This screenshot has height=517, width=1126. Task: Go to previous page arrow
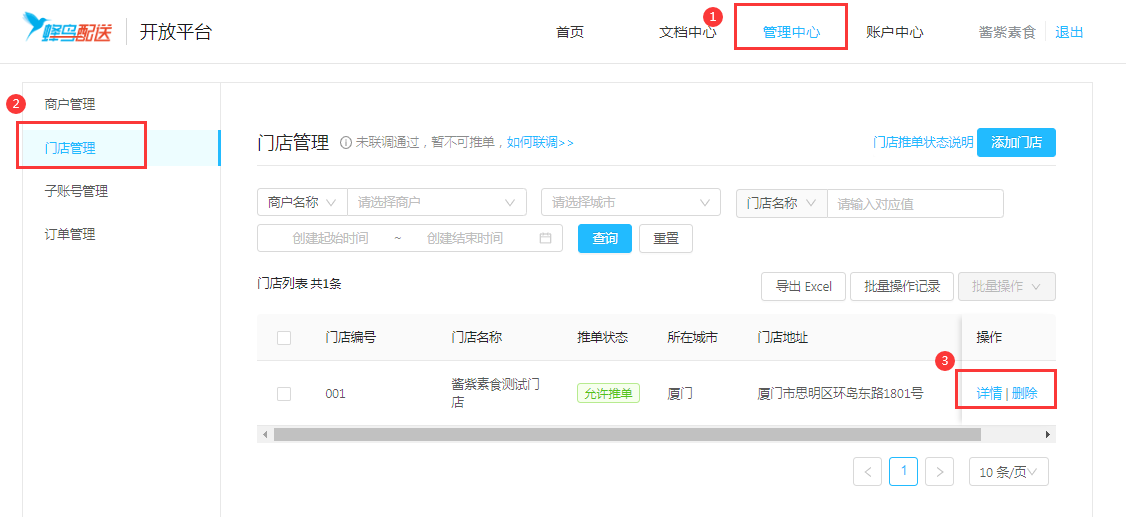[867, 471]
